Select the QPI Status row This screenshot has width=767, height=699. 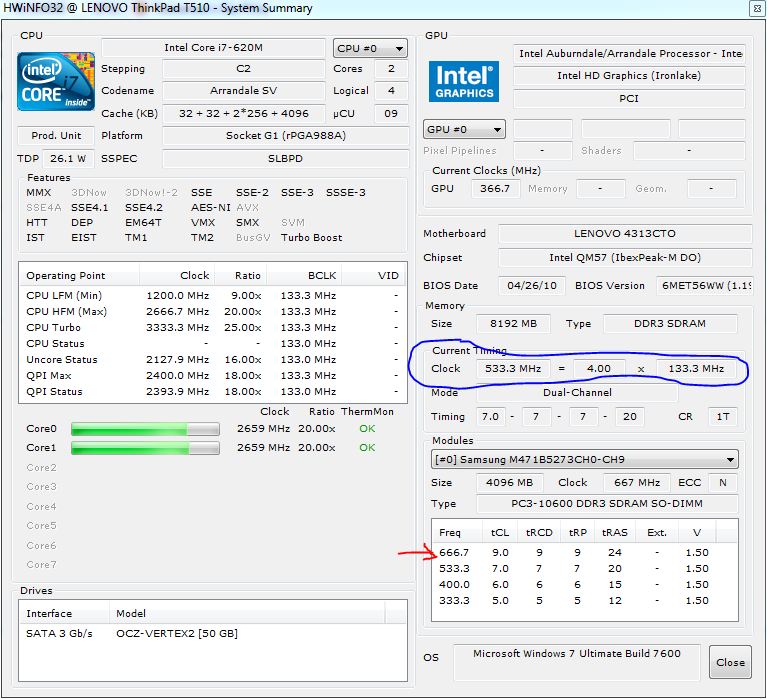[212, 392]
